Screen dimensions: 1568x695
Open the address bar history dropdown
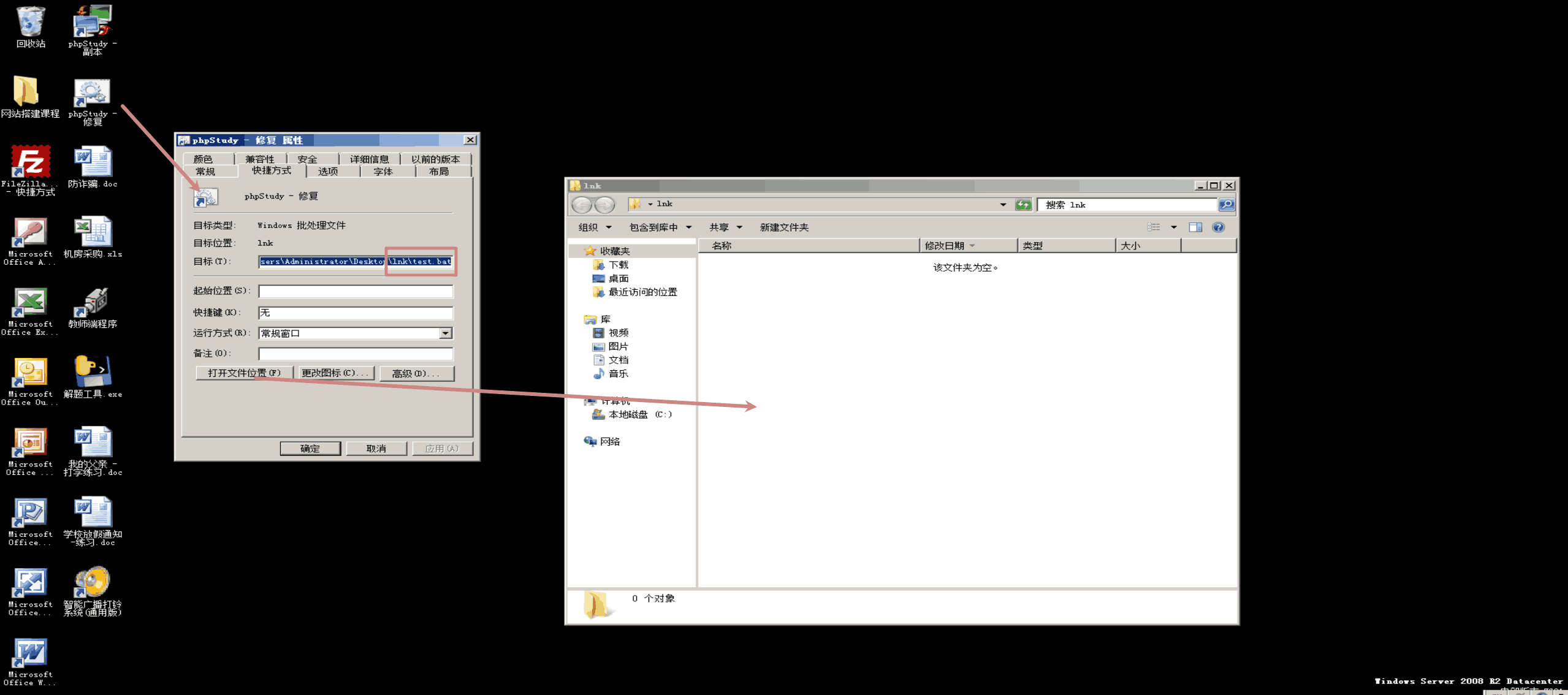point(1003,205)
